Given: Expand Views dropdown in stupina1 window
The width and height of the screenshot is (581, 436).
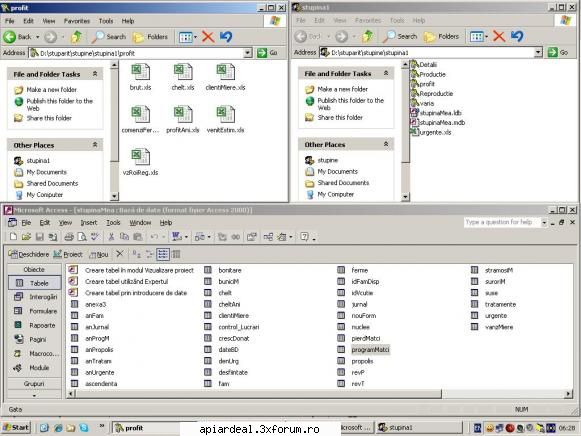Looking at the screenshot, I should coord(487,36).
